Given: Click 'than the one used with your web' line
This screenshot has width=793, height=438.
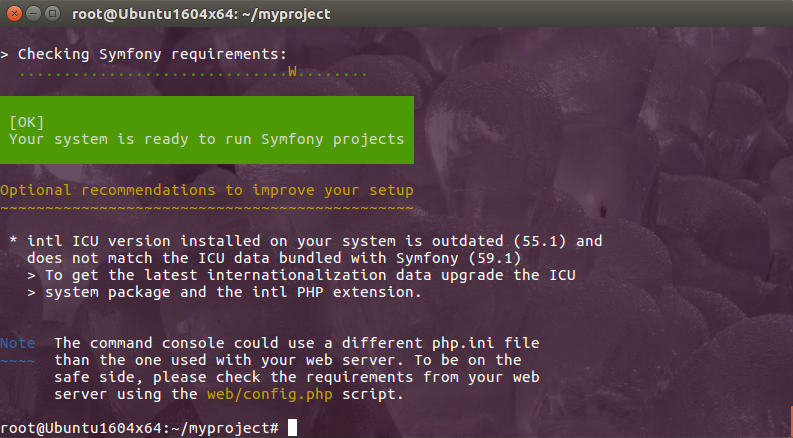Looking at the screenshot, I should tap(288, 360).
